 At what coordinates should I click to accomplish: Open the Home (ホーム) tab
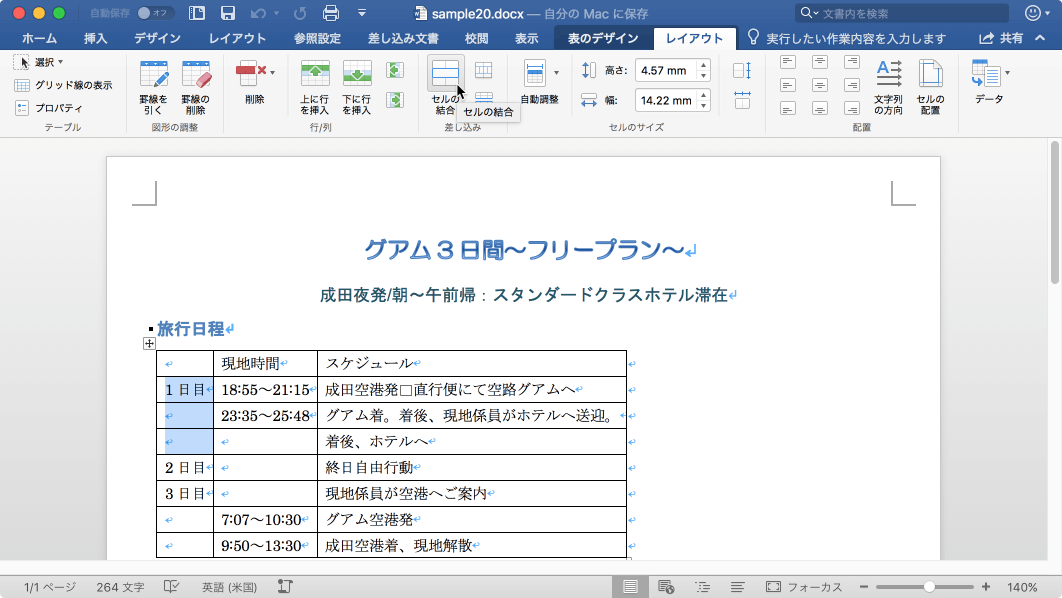tap(39, 39)
